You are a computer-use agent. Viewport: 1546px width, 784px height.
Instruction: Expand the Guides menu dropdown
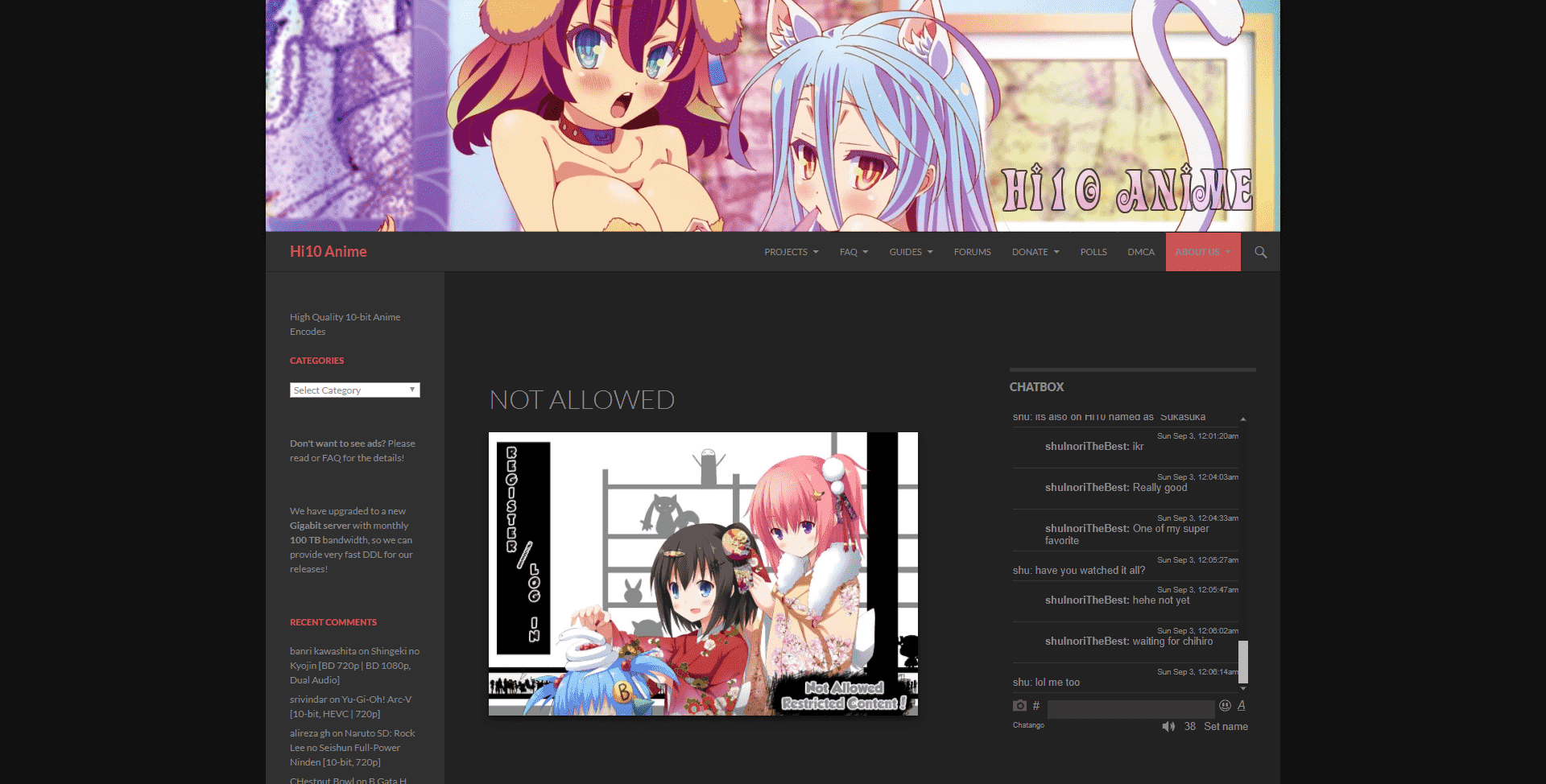coord(911,252)
